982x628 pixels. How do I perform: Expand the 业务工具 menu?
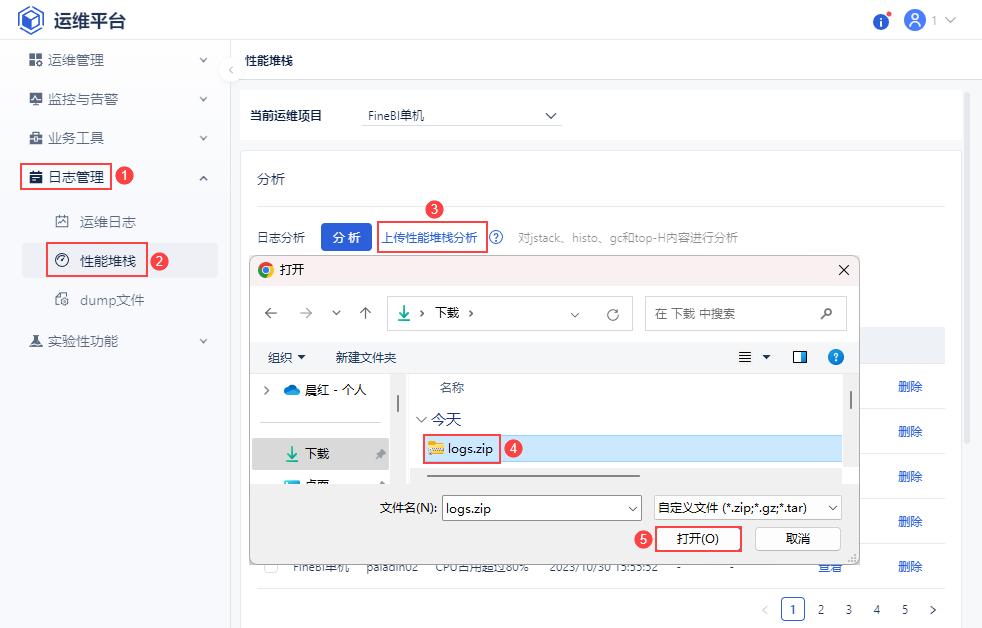tap(119, 138)
